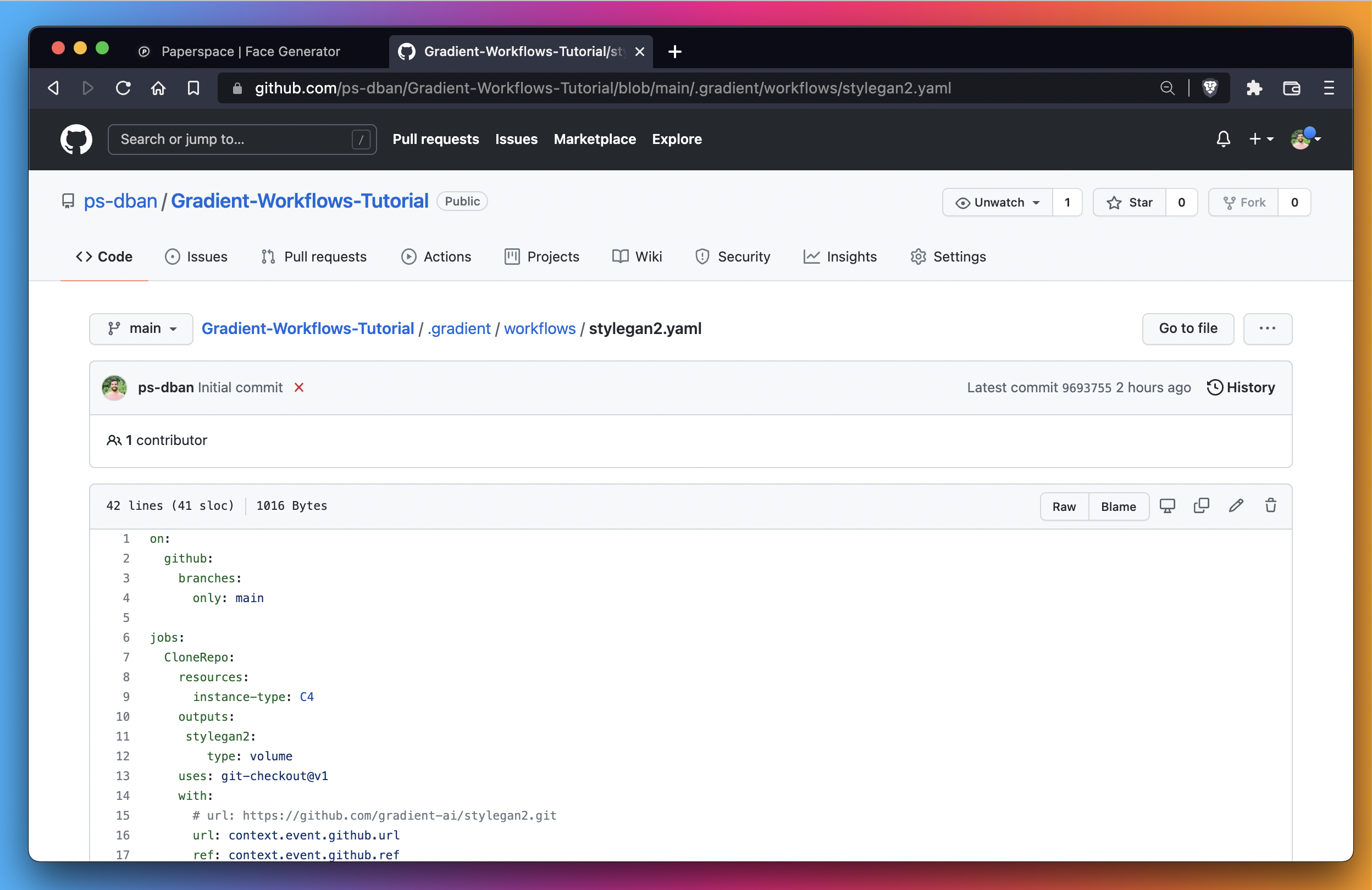
Task: Click the browser address bar URL
Action: (603, 88)
